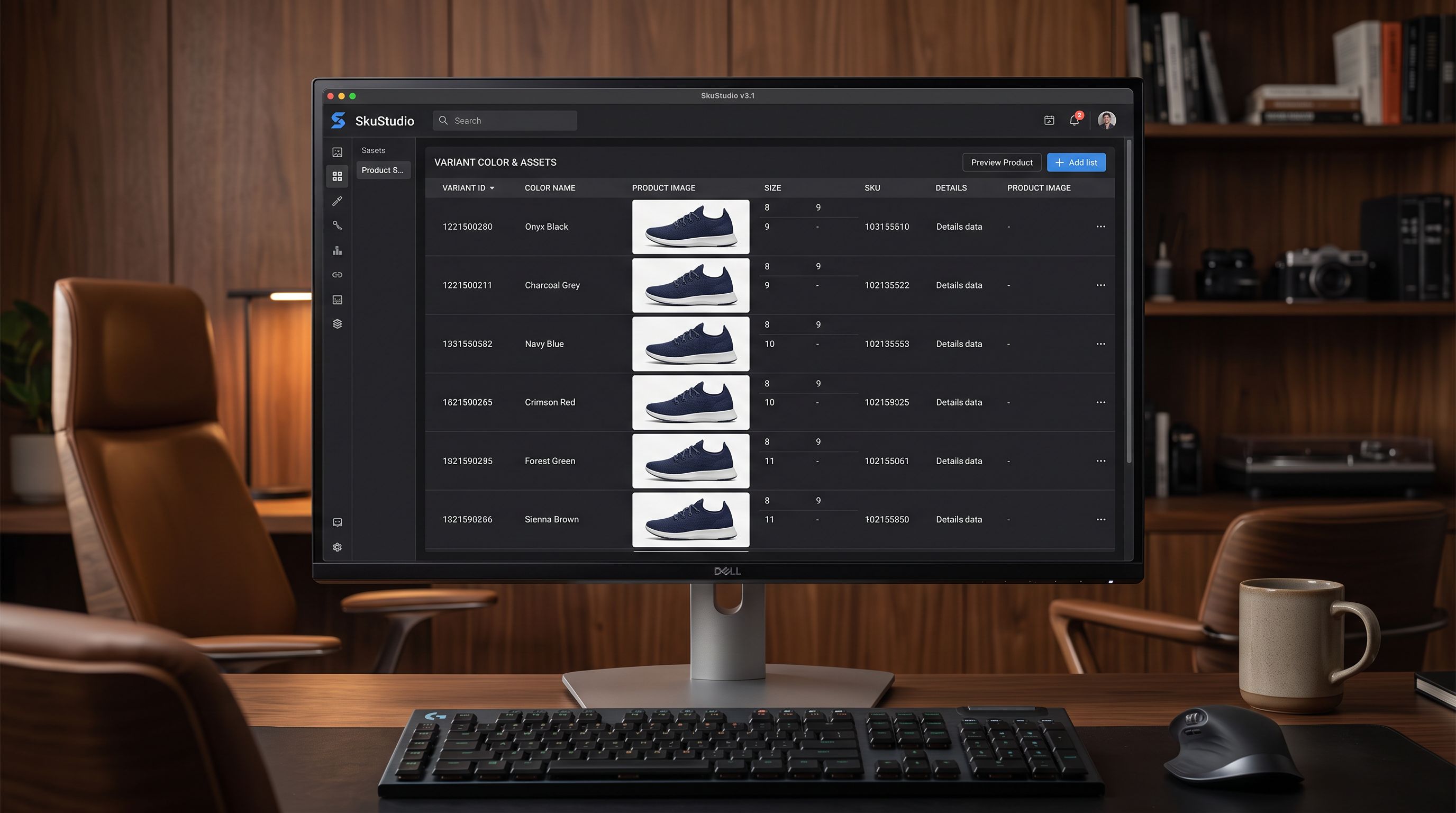
Task: Click the Navy Blue color name
Action: (544, 344)
